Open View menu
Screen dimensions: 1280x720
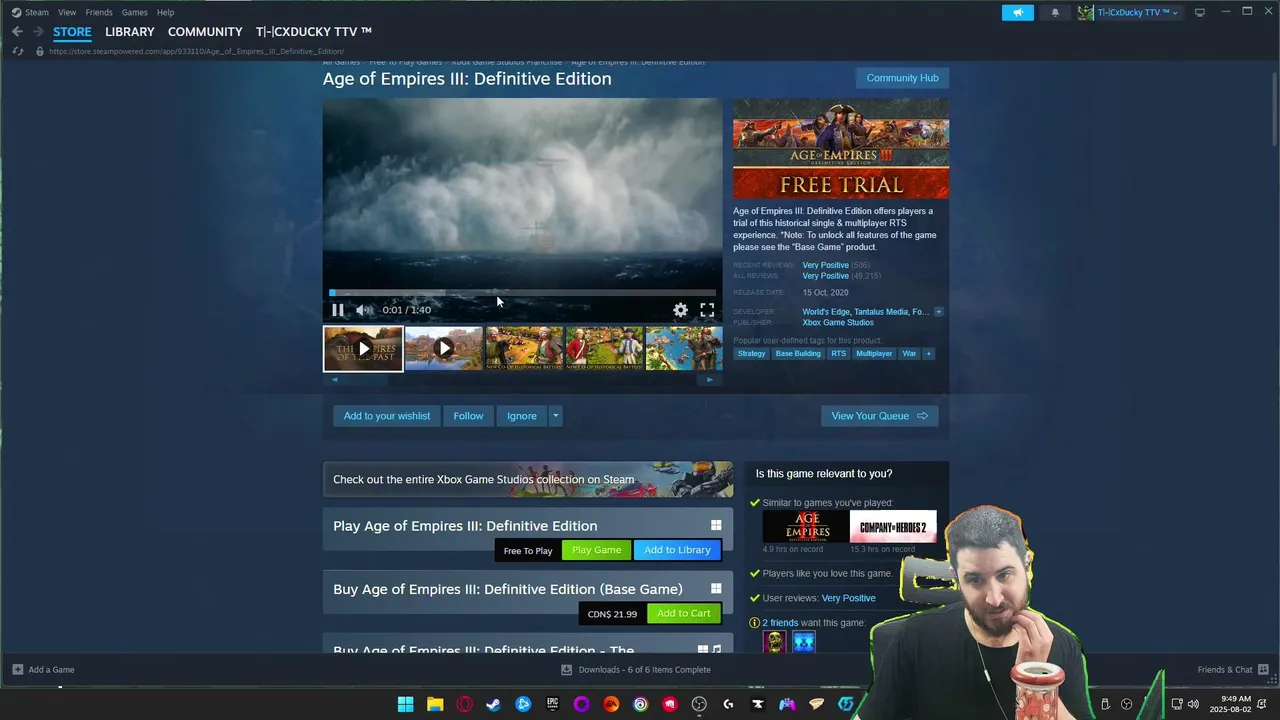tap(67, 12)
